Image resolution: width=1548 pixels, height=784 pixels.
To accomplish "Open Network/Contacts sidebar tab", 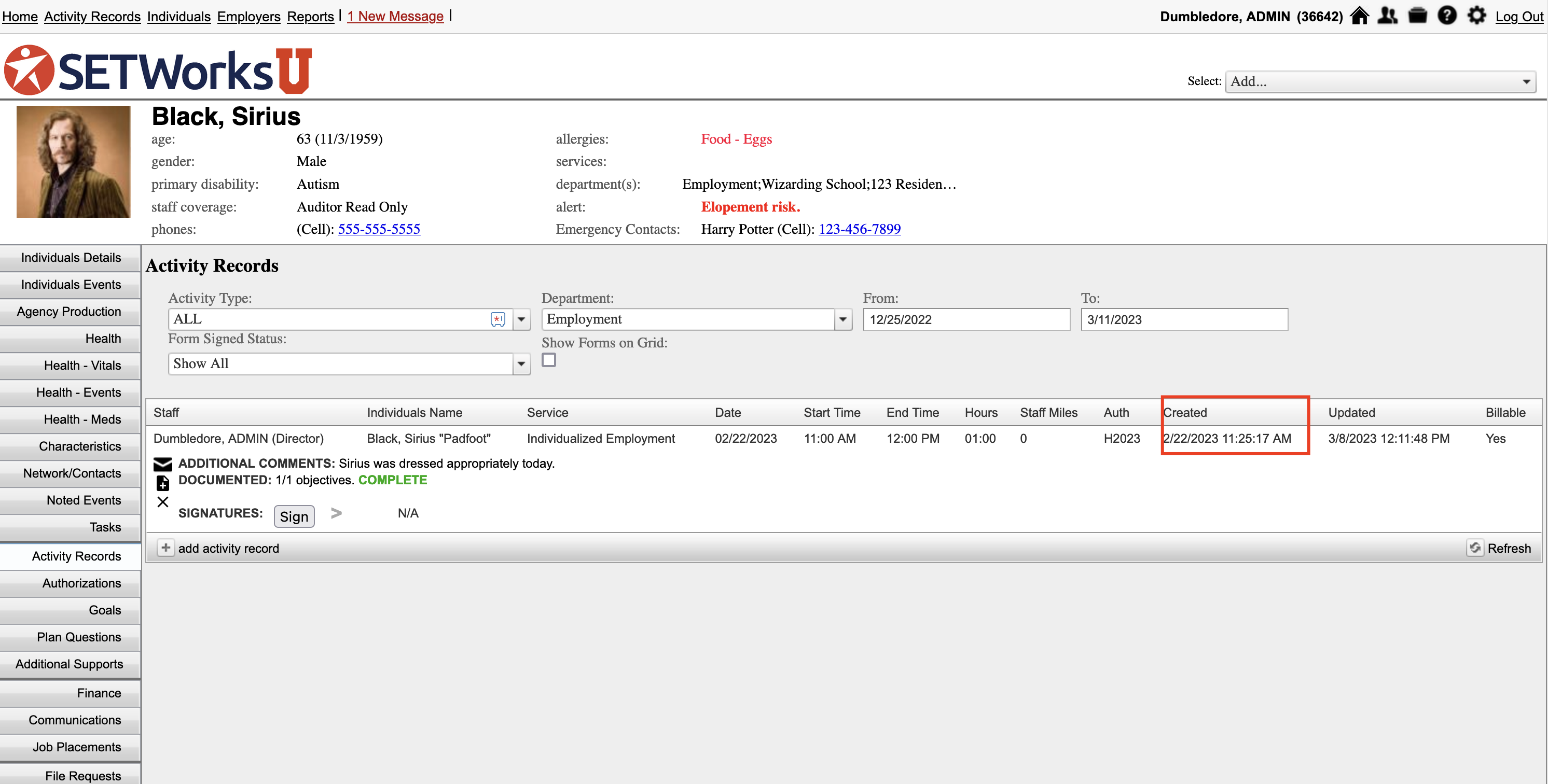I will coord(71,473).
